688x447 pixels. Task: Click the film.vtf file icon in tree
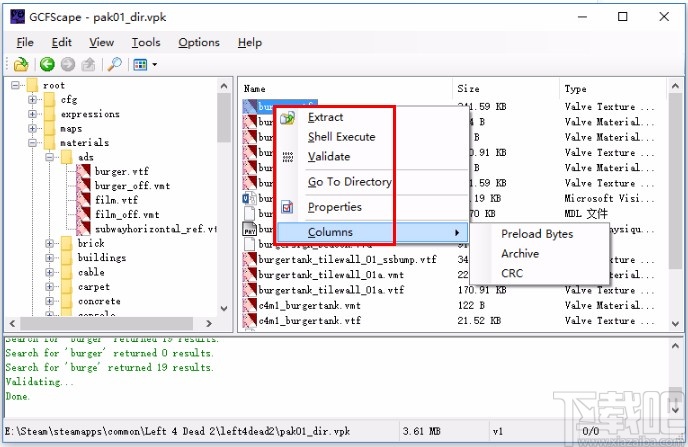83,200
